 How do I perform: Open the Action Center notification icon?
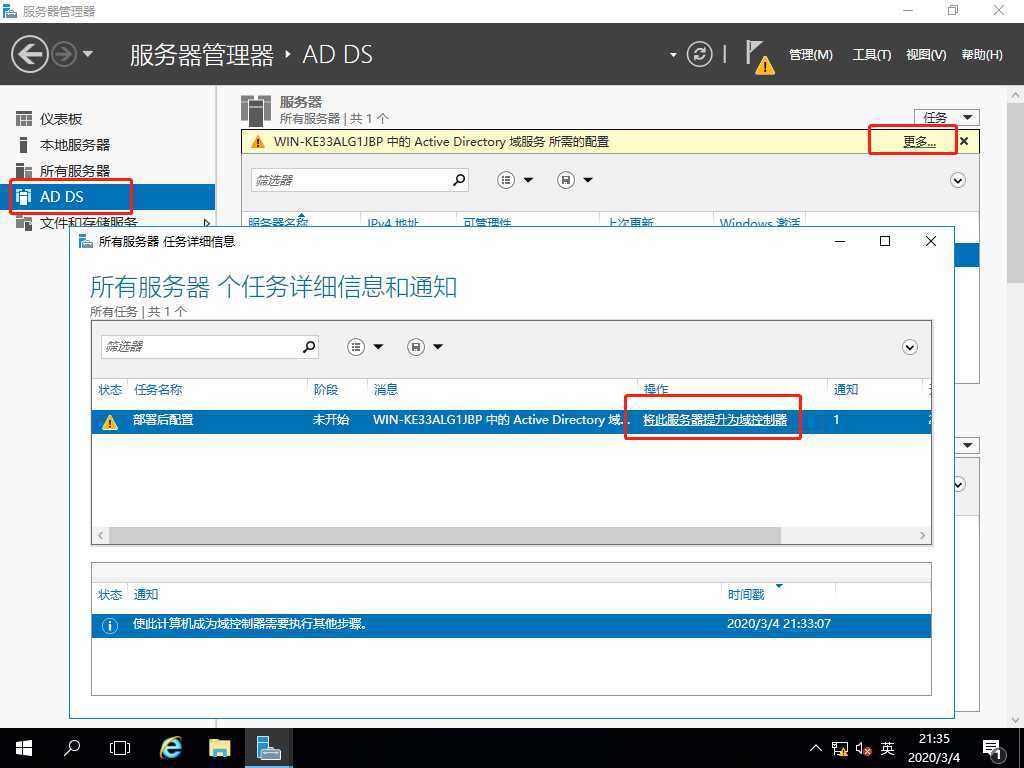point(993,748)
